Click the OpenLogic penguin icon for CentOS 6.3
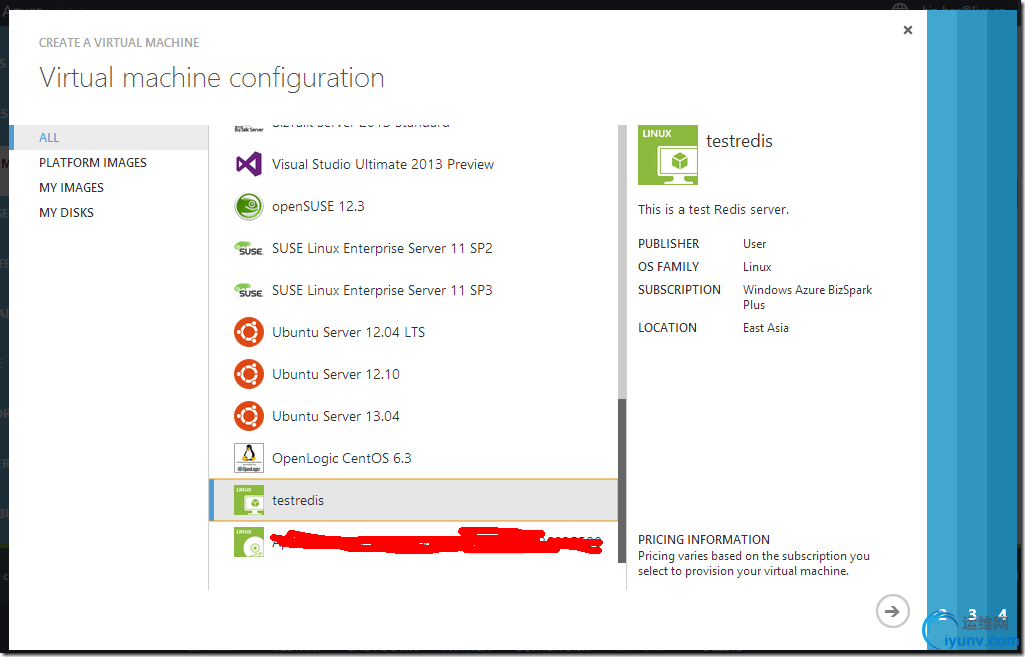 [249, 458]
